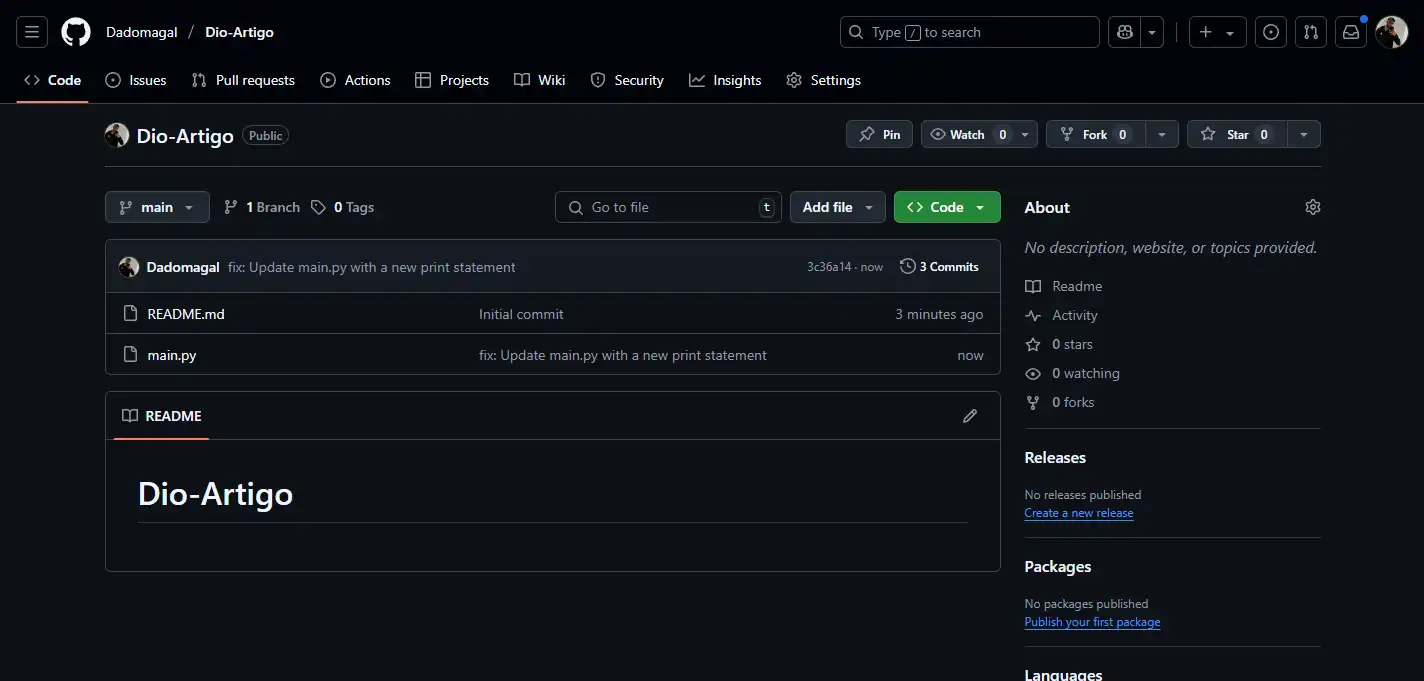Click the Dio-Artigo repository title
The width and height of the screenshot is (1424, 681).
click(185, 135)
